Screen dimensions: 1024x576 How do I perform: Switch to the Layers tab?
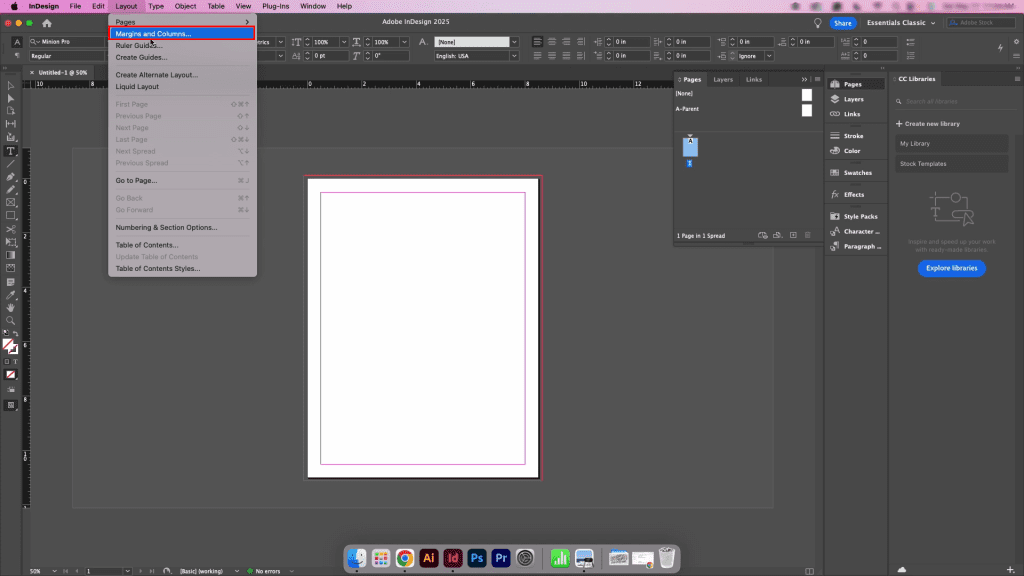(723, 79)
